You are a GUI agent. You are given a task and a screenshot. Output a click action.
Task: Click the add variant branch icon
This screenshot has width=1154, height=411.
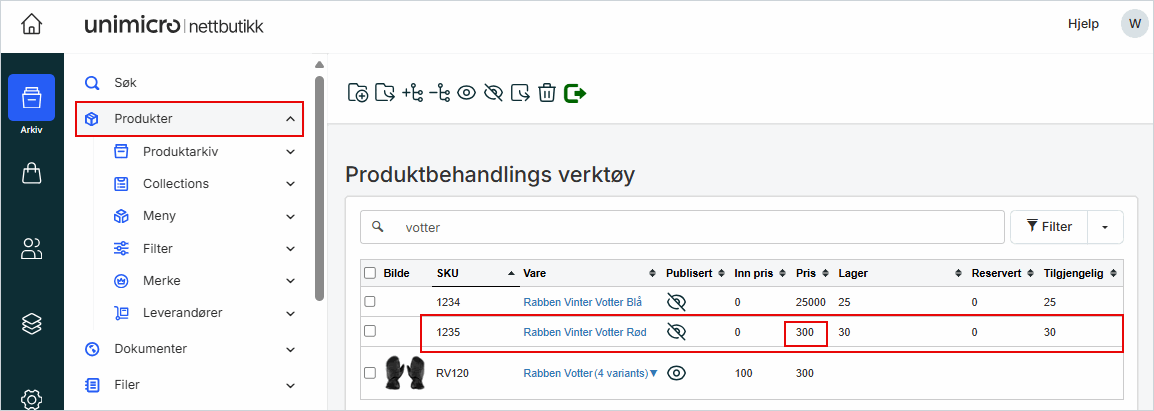[x=413, y=93]
